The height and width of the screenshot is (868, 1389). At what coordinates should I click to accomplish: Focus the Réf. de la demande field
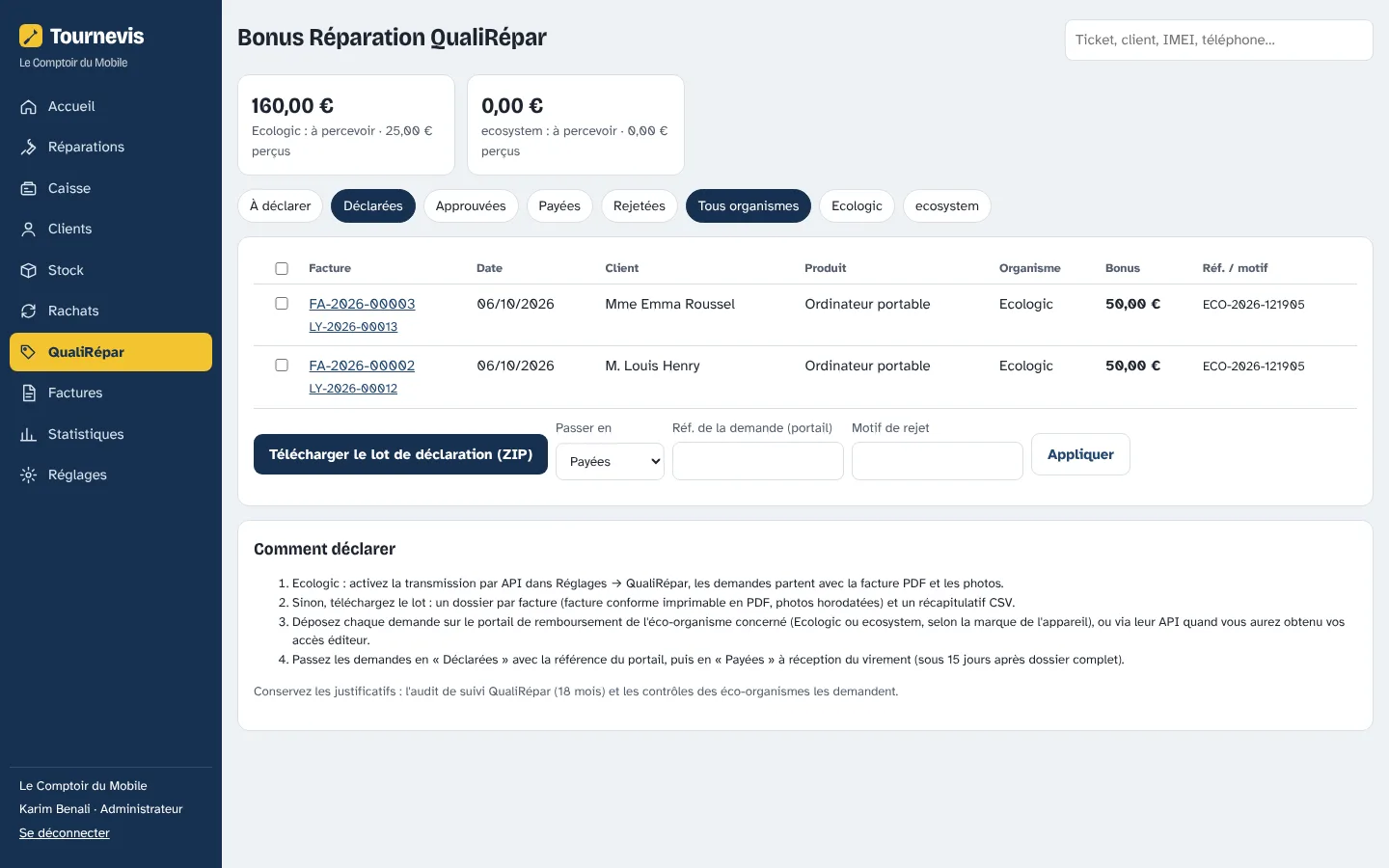(758, 461)
